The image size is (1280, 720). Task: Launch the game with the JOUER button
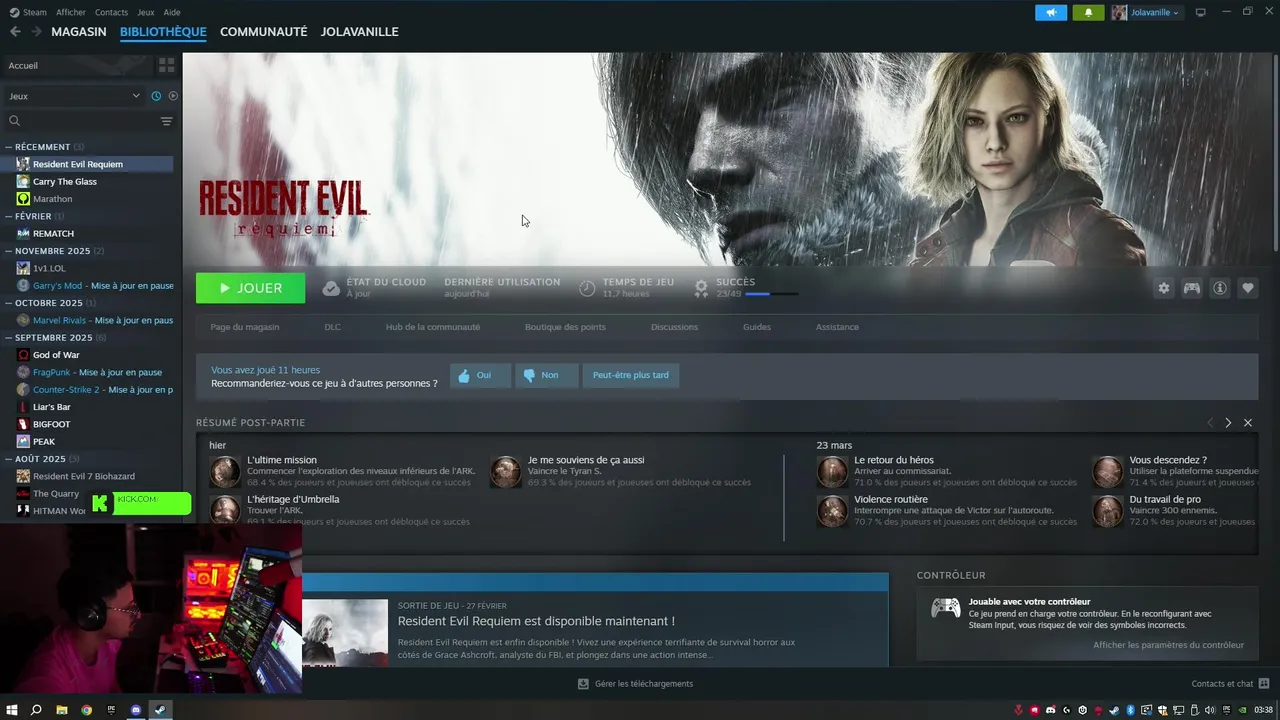[x=250, y=288]
